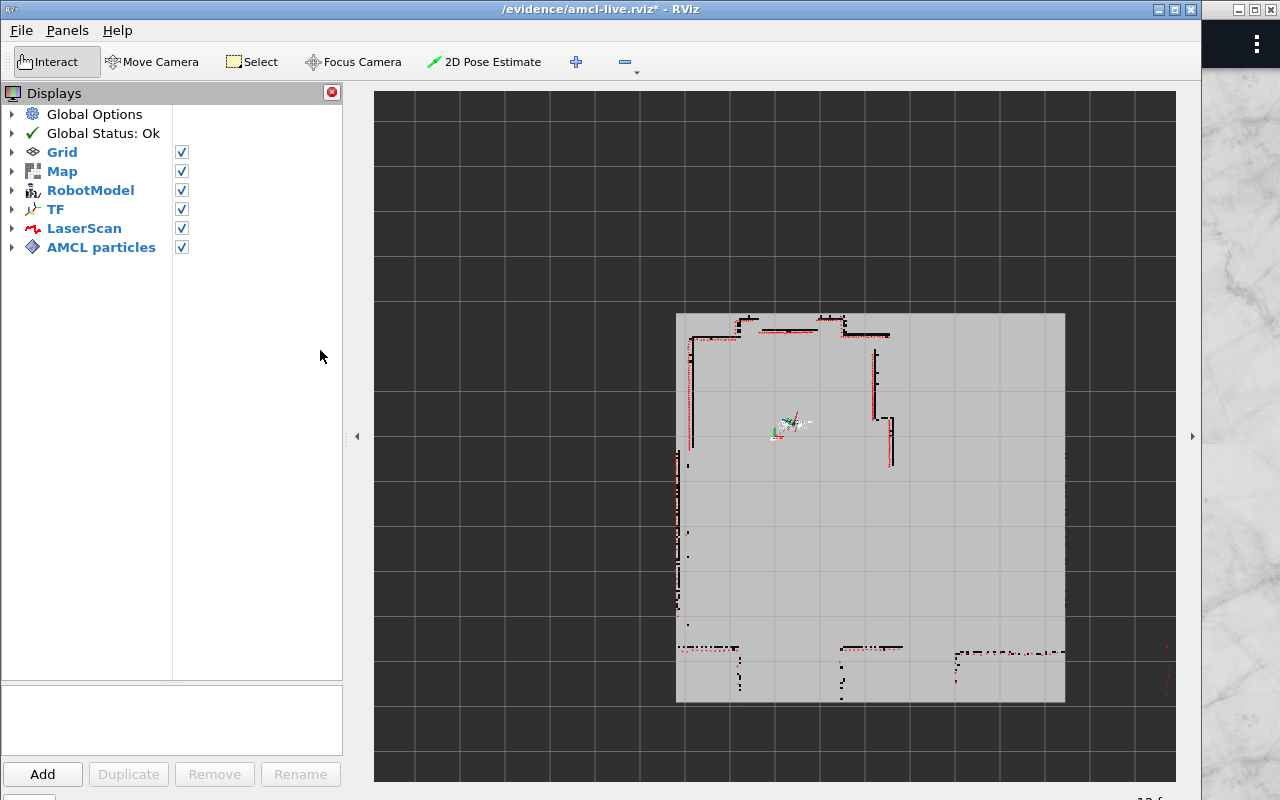Image resolution: width=1280 pixels, height=800 pixels.
Task: Click the RobotModel display icon
Action: point(33,190)
